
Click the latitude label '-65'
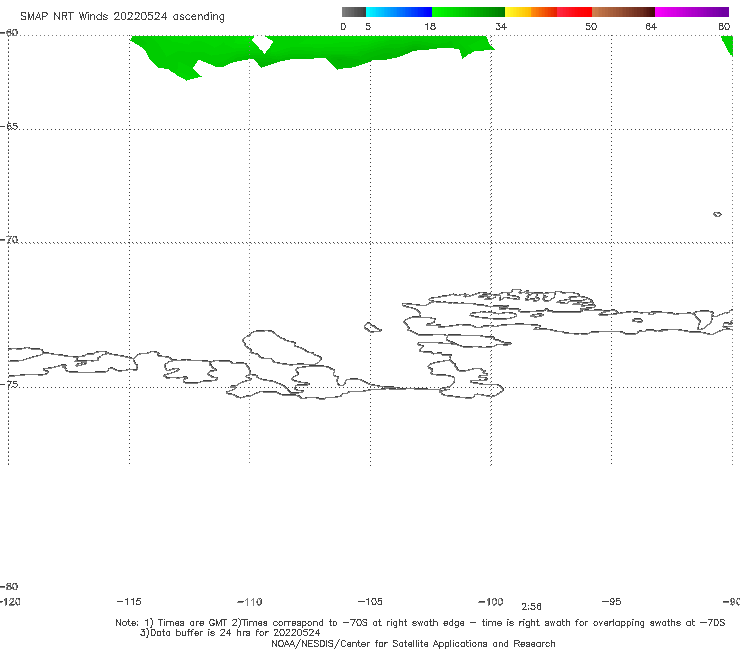click(9, 127)
